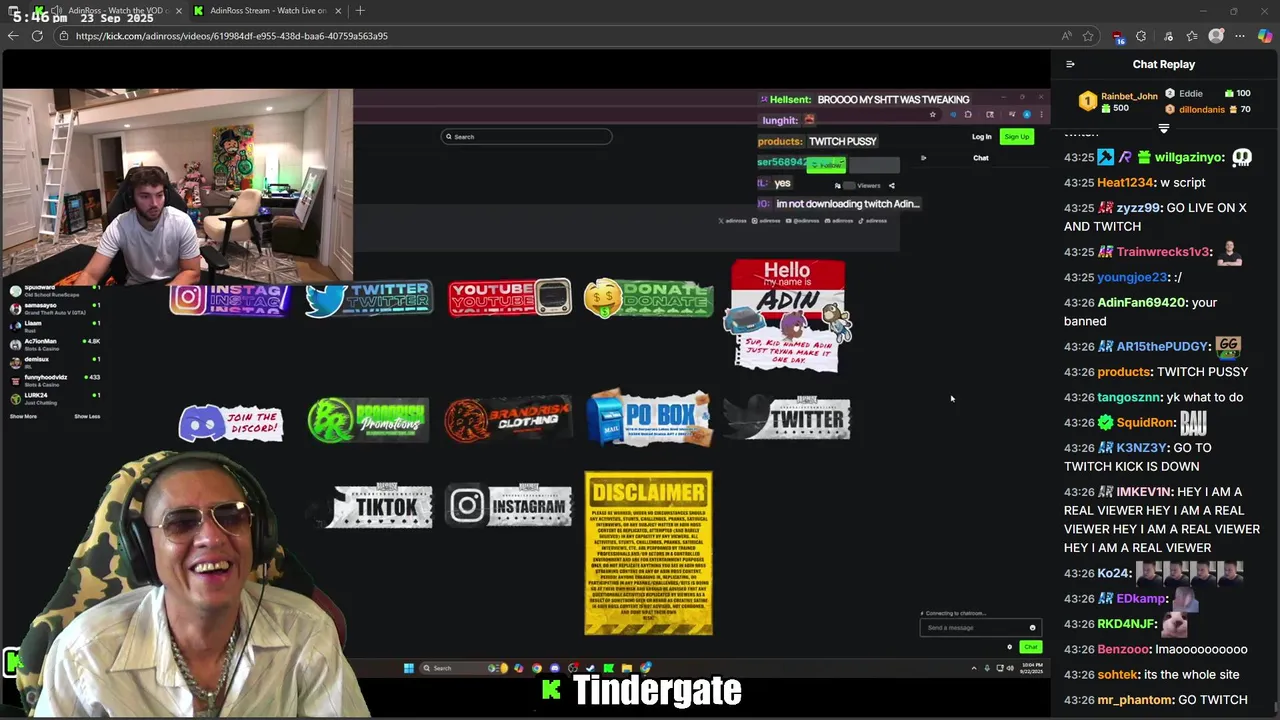The height and width of the screenshot is (720, 1280).
Task: Click the green Follow button in video
Action: [827, 165]
